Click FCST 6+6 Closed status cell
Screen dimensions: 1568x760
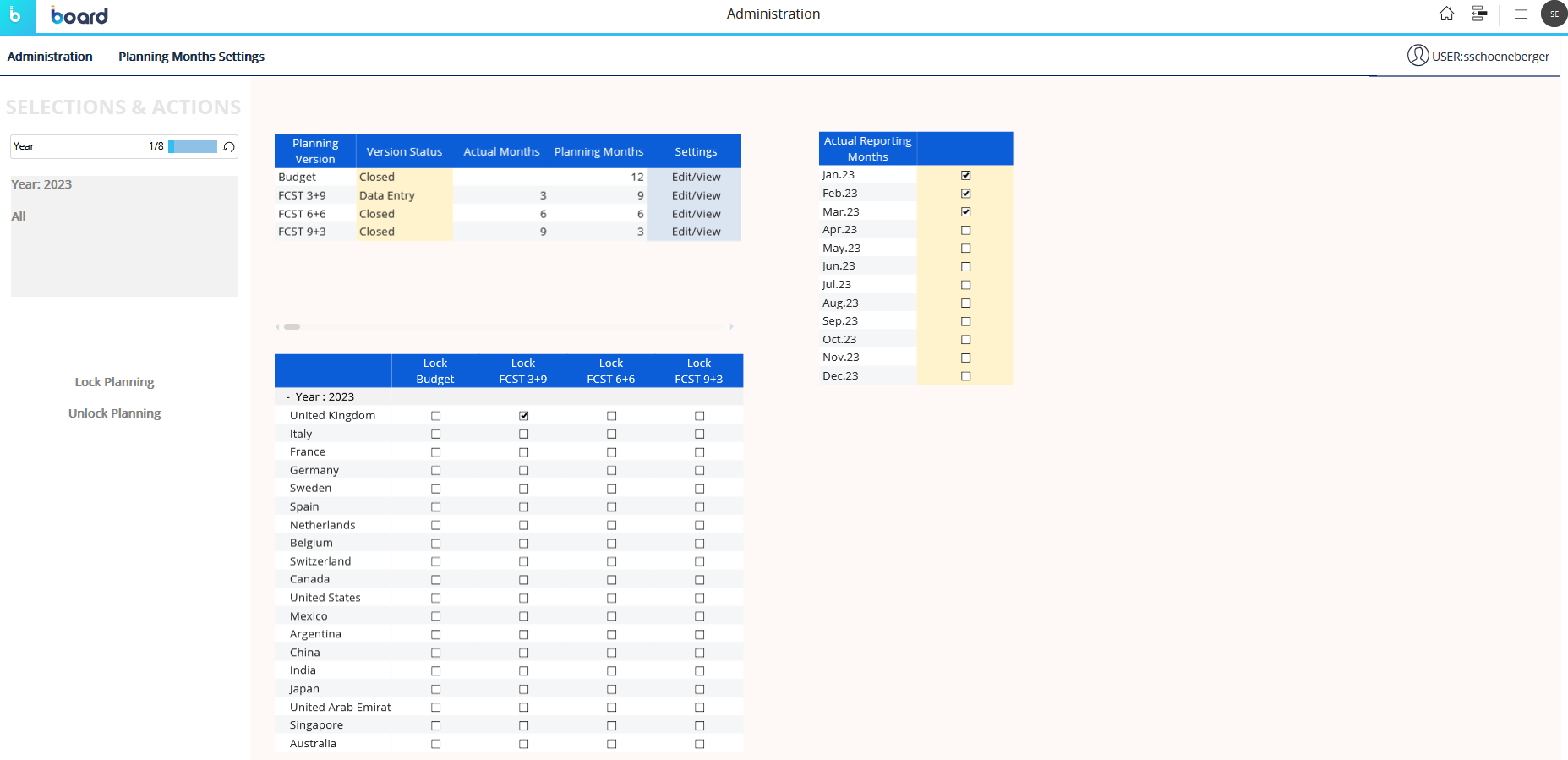pos(404,214)
